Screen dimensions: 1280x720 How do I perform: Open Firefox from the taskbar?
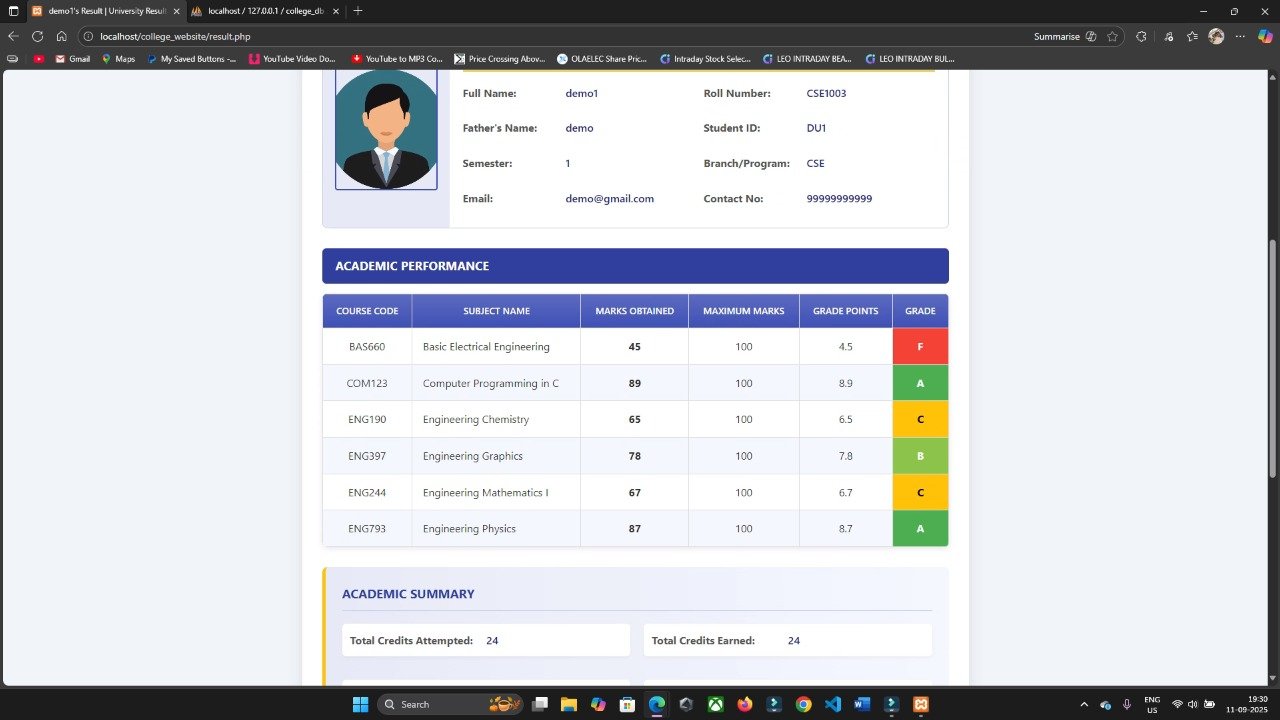pos(745,704)
